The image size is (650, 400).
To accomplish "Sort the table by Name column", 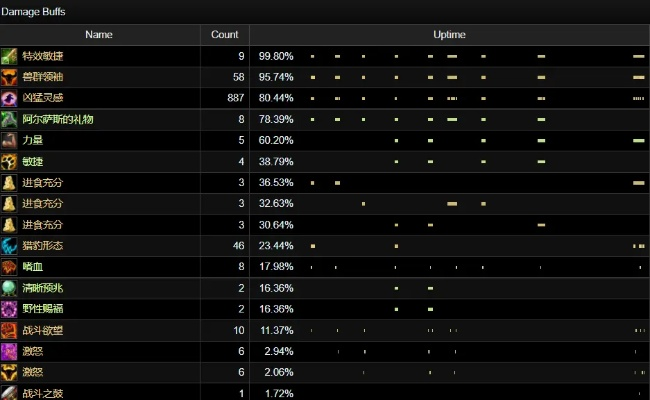I will [x=99, y=35].
